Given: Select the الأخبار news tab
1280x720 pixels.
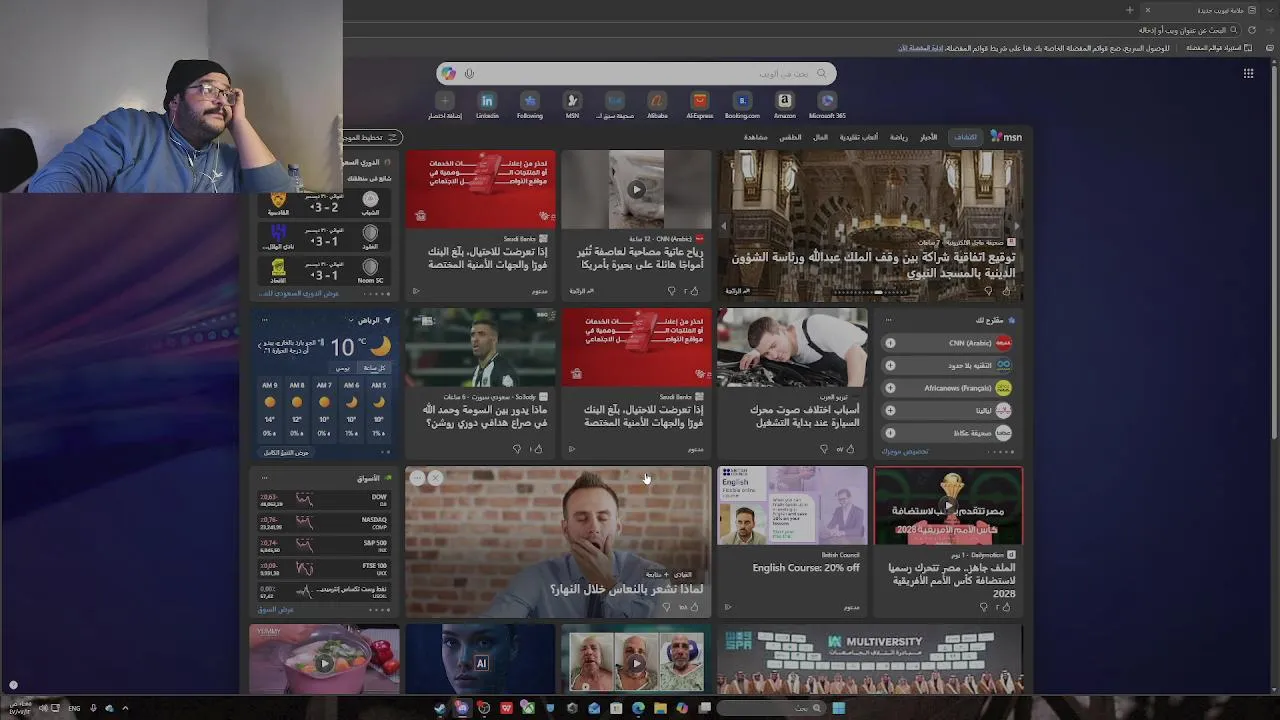Looking at the screenshot, I should pyautogui.click(x=929, y=137).
